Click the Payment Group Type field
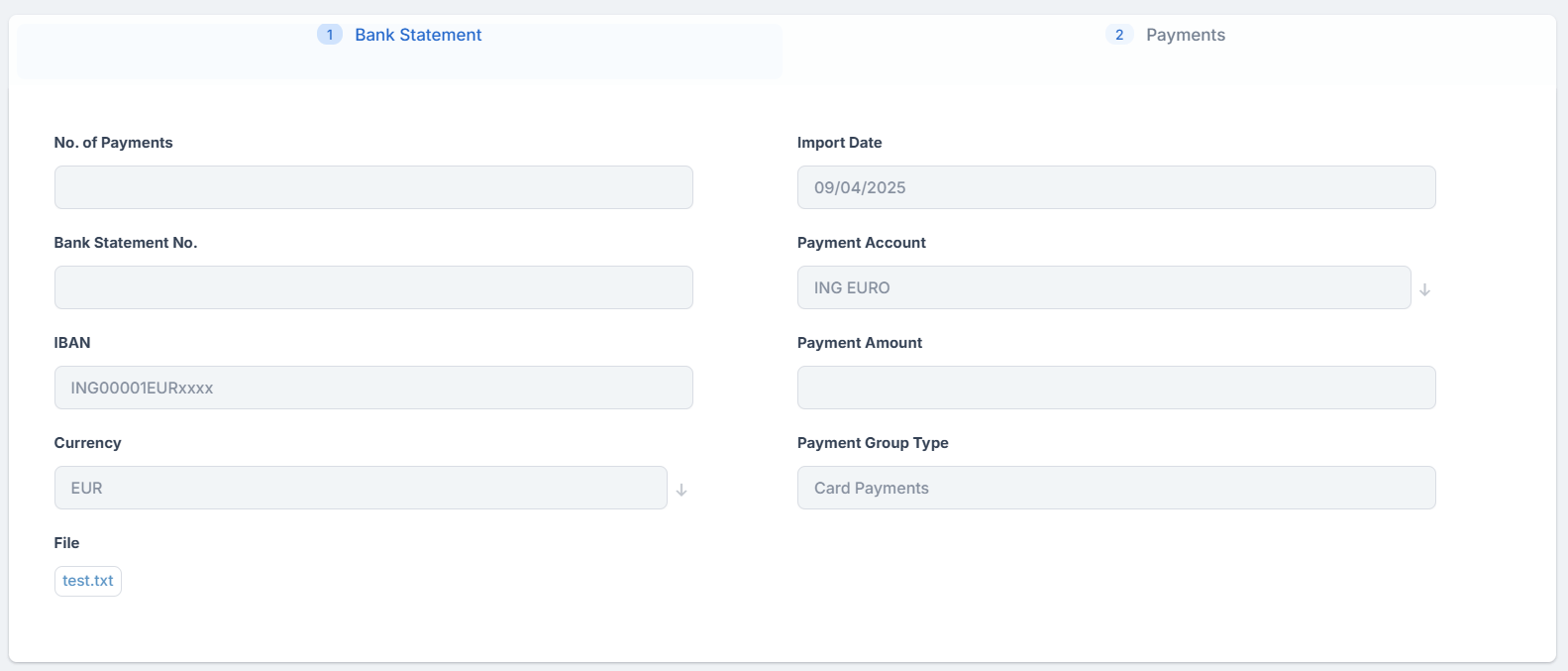The height and width of the screenshot is (671, 1568). click(1115, 488)
